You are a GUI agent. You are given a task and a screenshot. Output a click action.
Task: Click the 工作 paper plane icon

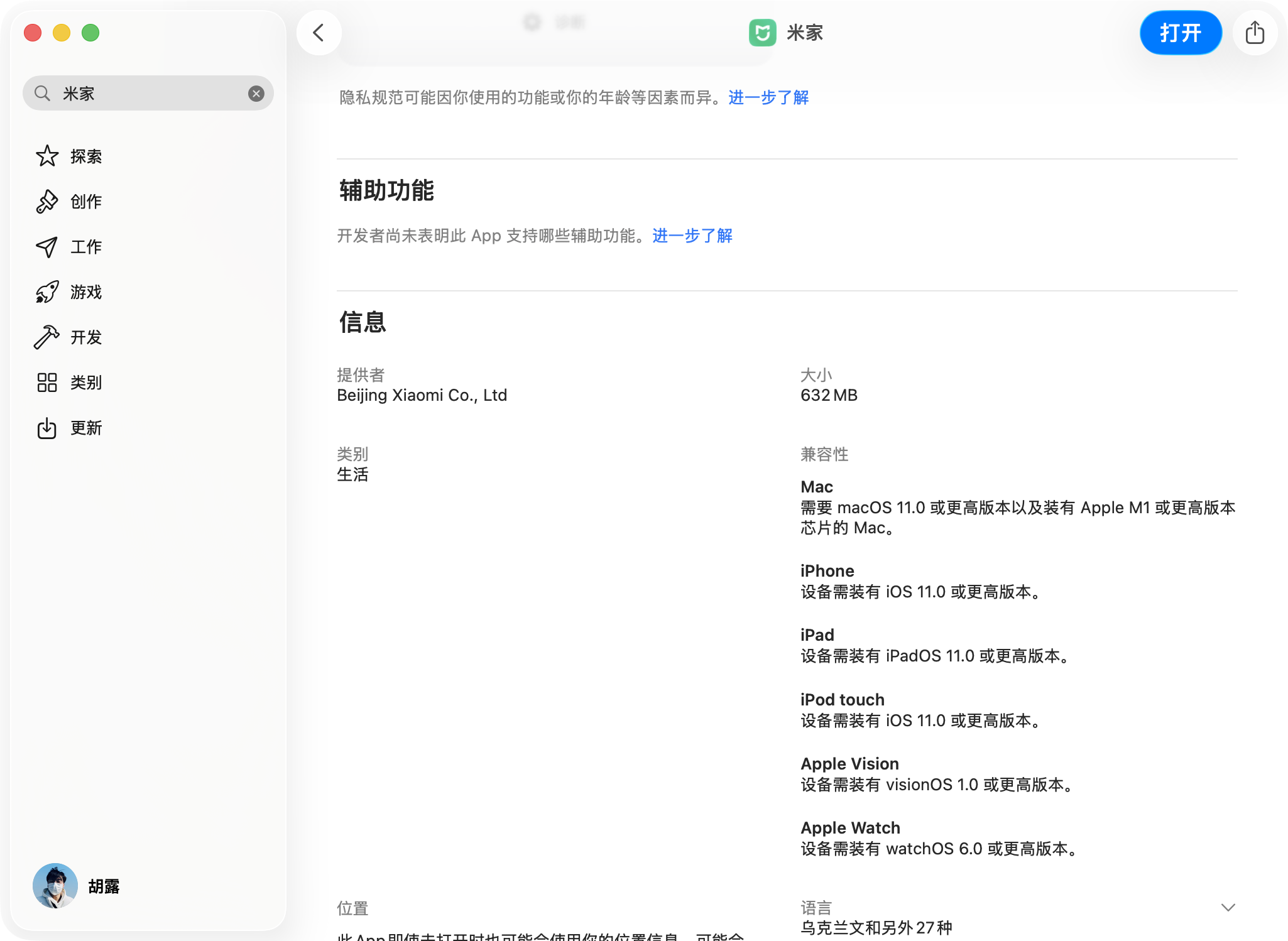click(x=47, y=247)
